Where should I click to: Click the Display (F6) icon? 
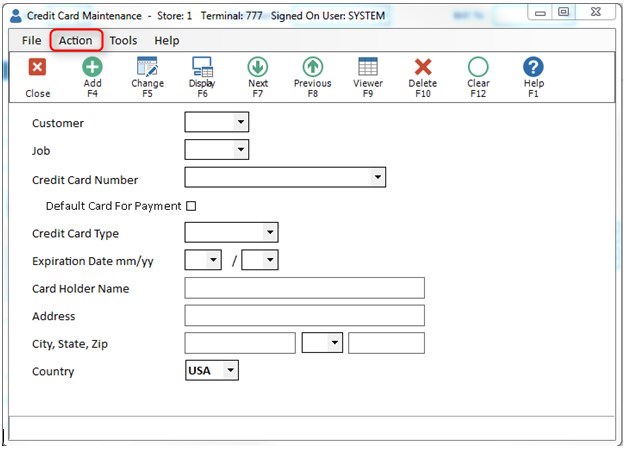(x=202, y=68)
